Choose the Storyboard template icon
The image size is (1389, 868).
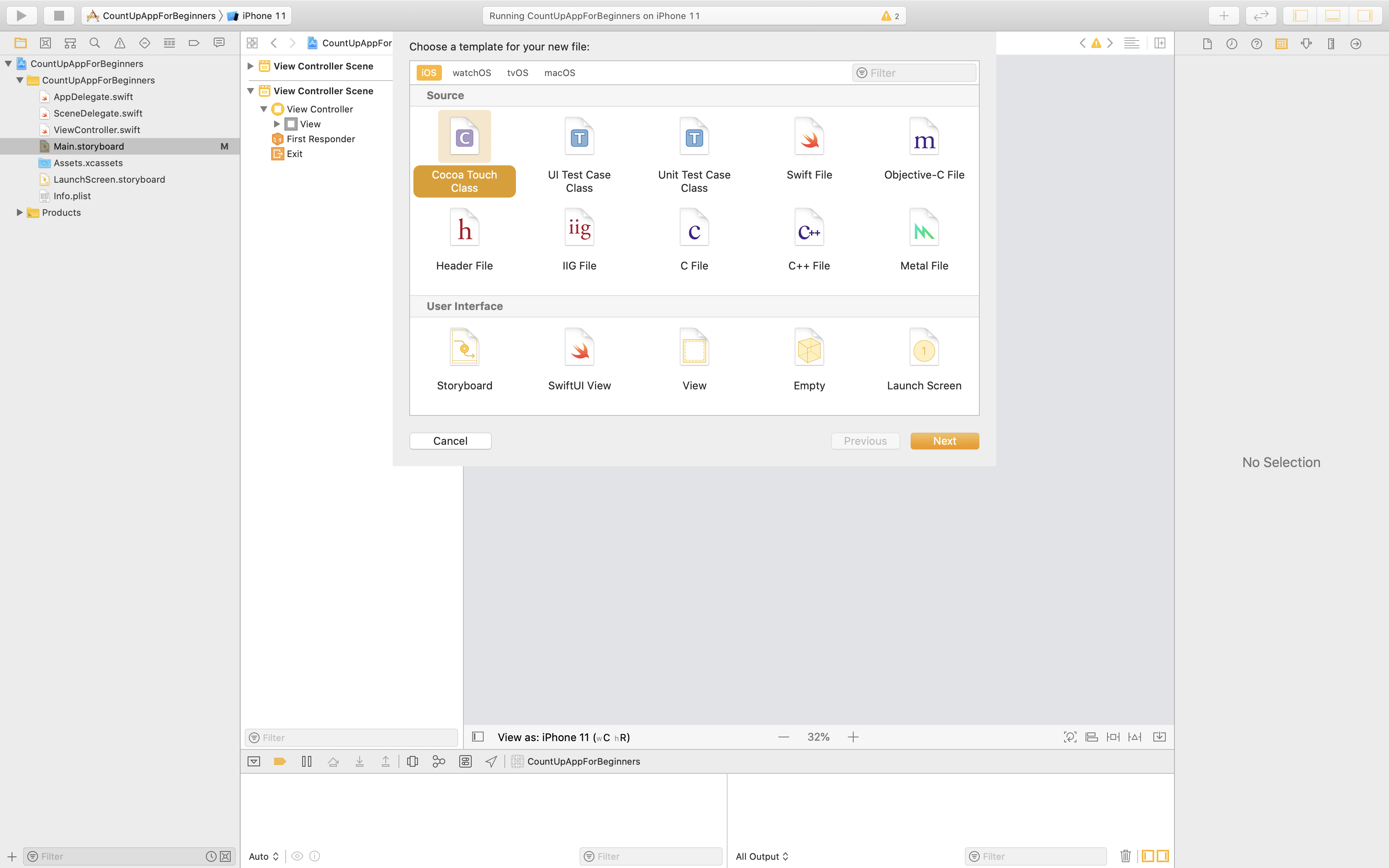pos(464,348)
